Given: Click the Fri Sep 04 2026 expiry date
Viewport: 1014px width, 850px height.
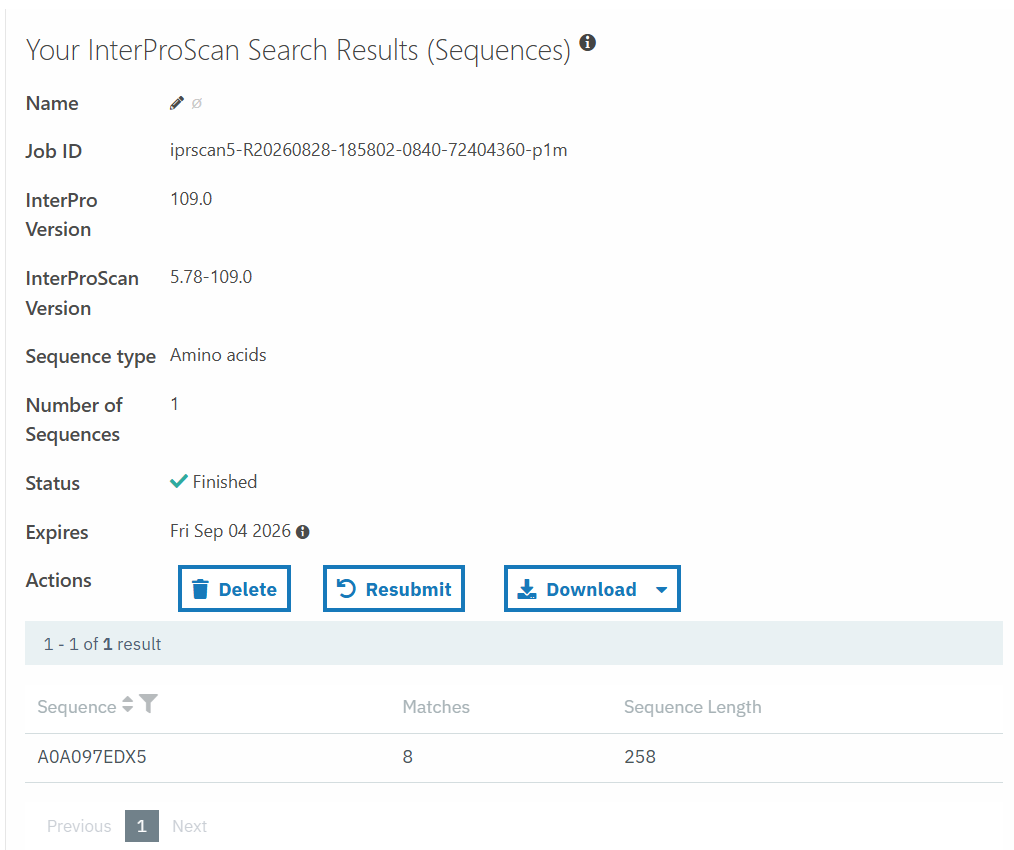Looking at the screenshot, I should (x=230, y=531).
